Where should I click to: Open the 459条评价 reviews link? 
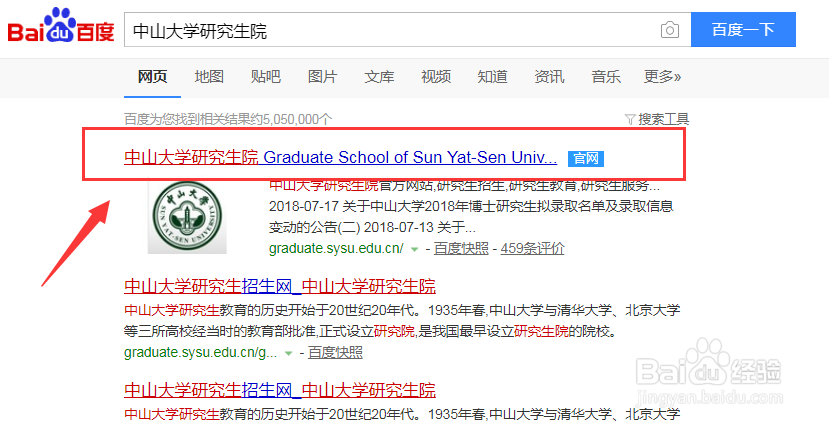(x=532, y=248)
